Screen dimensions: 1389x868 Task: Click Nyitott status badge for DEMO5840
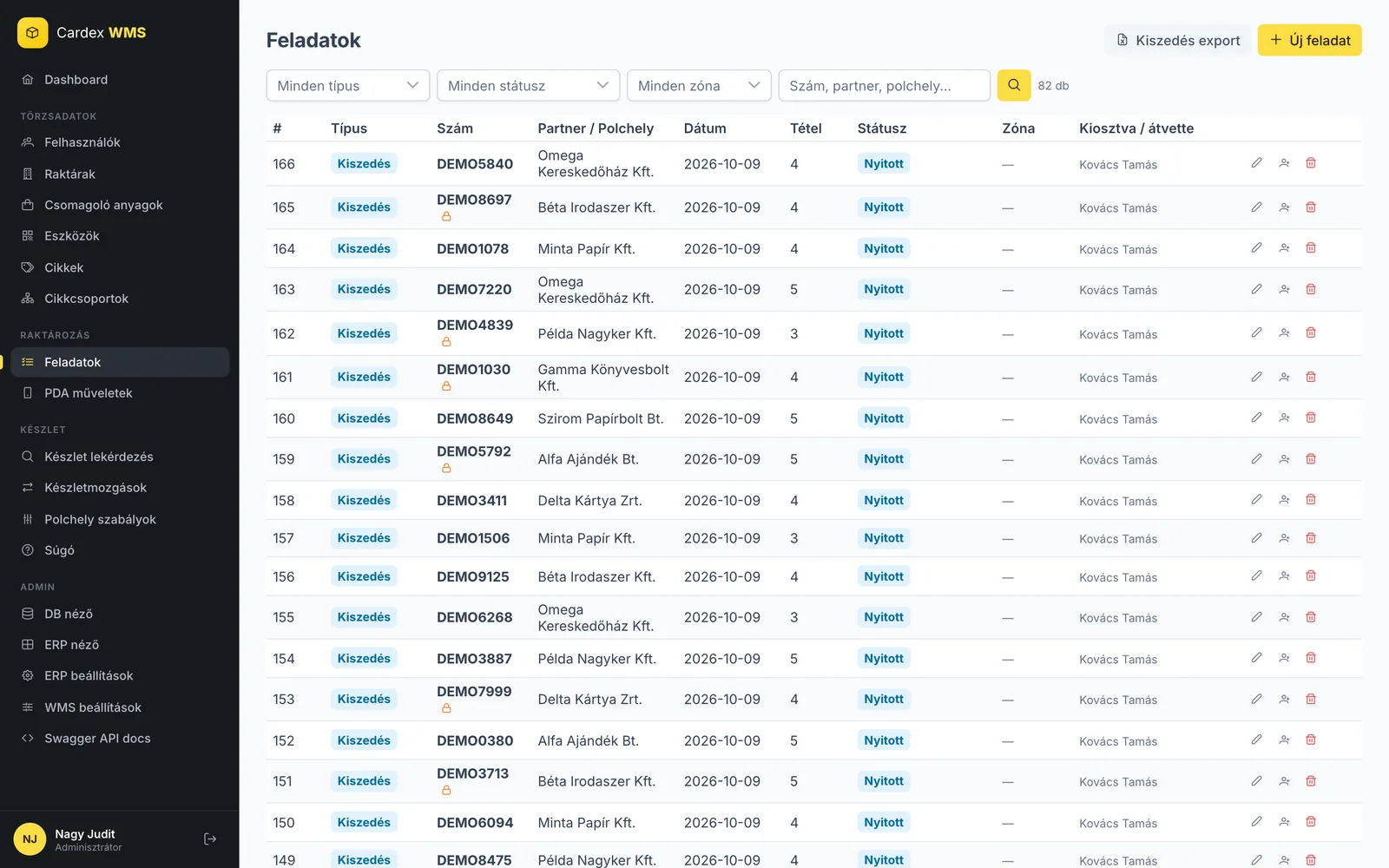click(884, 164)
